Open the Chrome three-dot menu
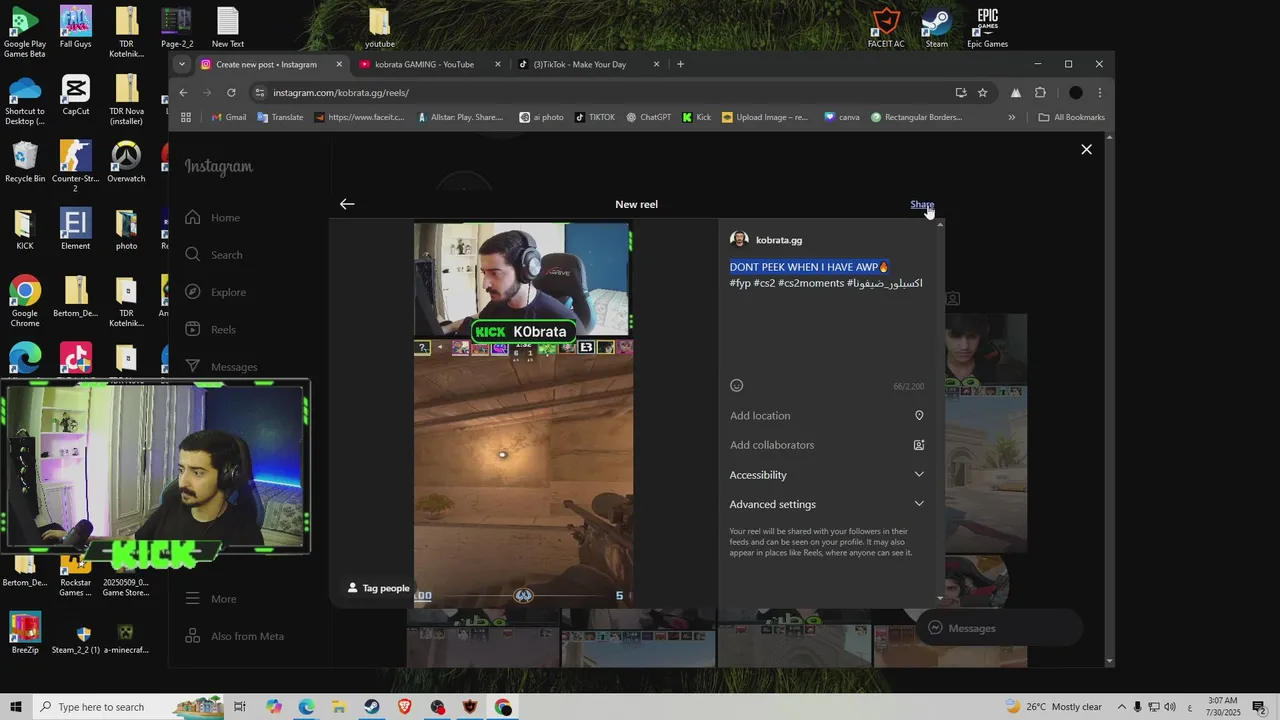The width and height of the screenshot is (1280, 720). click(1099, 93)
